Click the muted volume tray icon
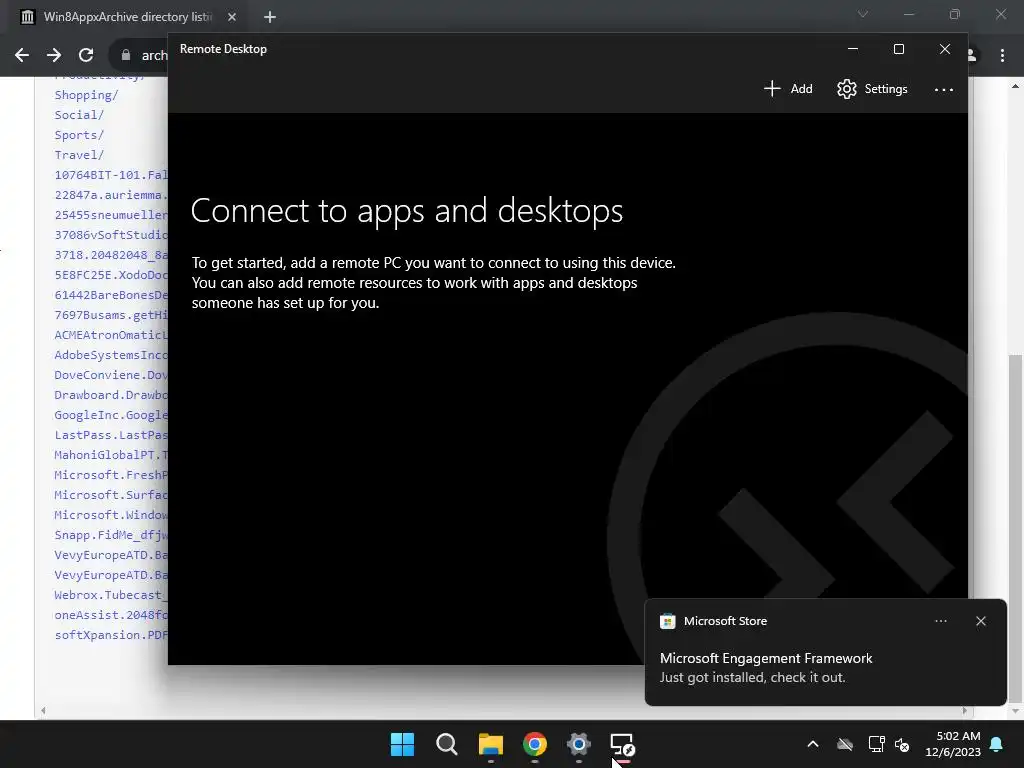The image size is (1024, 768). [x=902, y=744]
